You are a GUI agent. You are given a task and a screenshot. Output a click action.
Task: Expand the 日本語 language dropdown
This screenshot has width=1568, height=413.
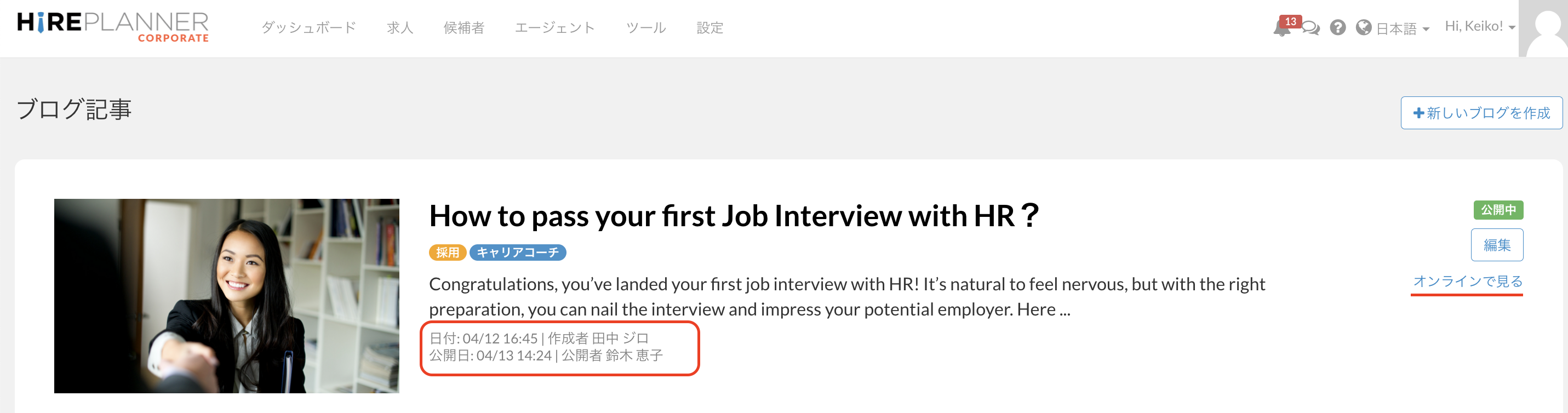(1403, 28)
